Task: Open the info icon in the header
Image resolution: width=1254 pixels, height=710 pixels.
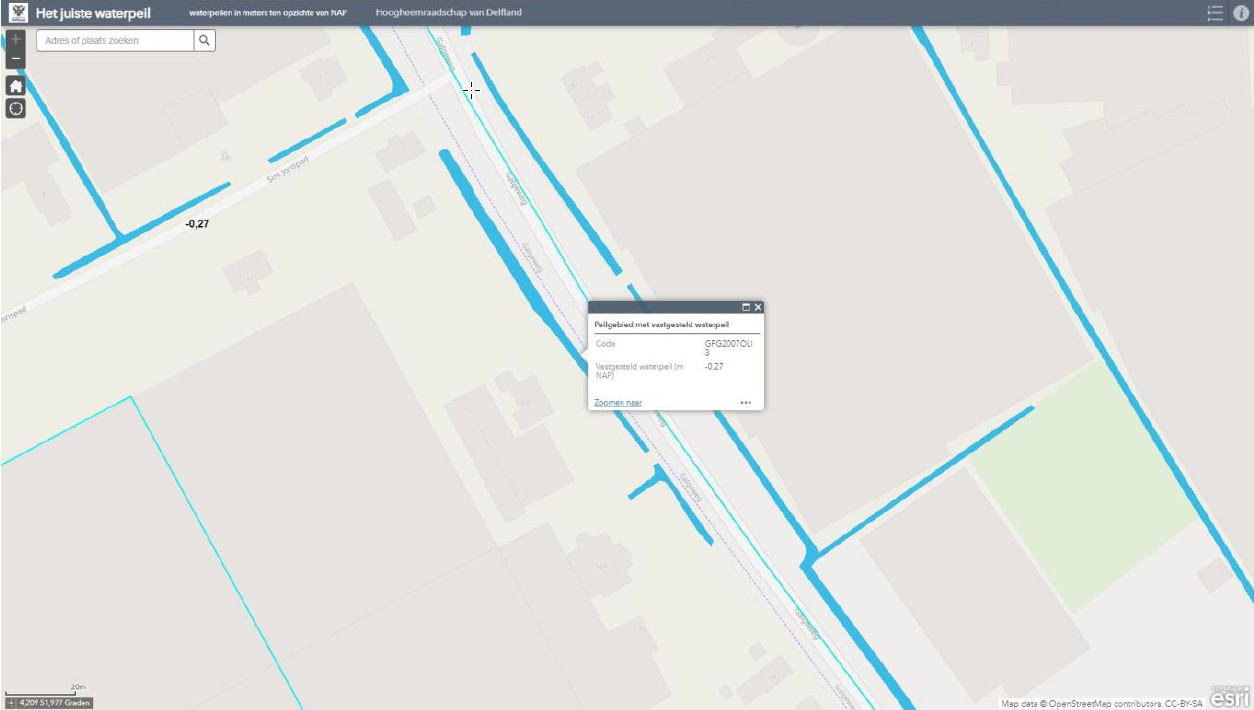Action: click(1241, 13)
